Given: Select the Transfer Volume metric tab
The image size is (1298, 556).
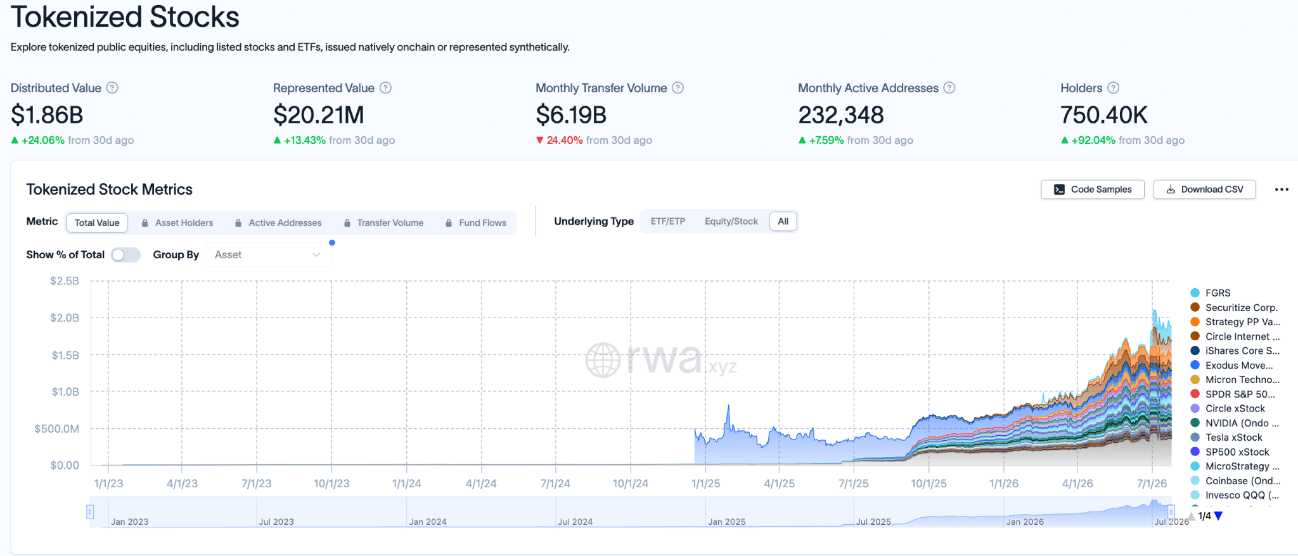Looking at the screenshot, I should tap(383, 223).
